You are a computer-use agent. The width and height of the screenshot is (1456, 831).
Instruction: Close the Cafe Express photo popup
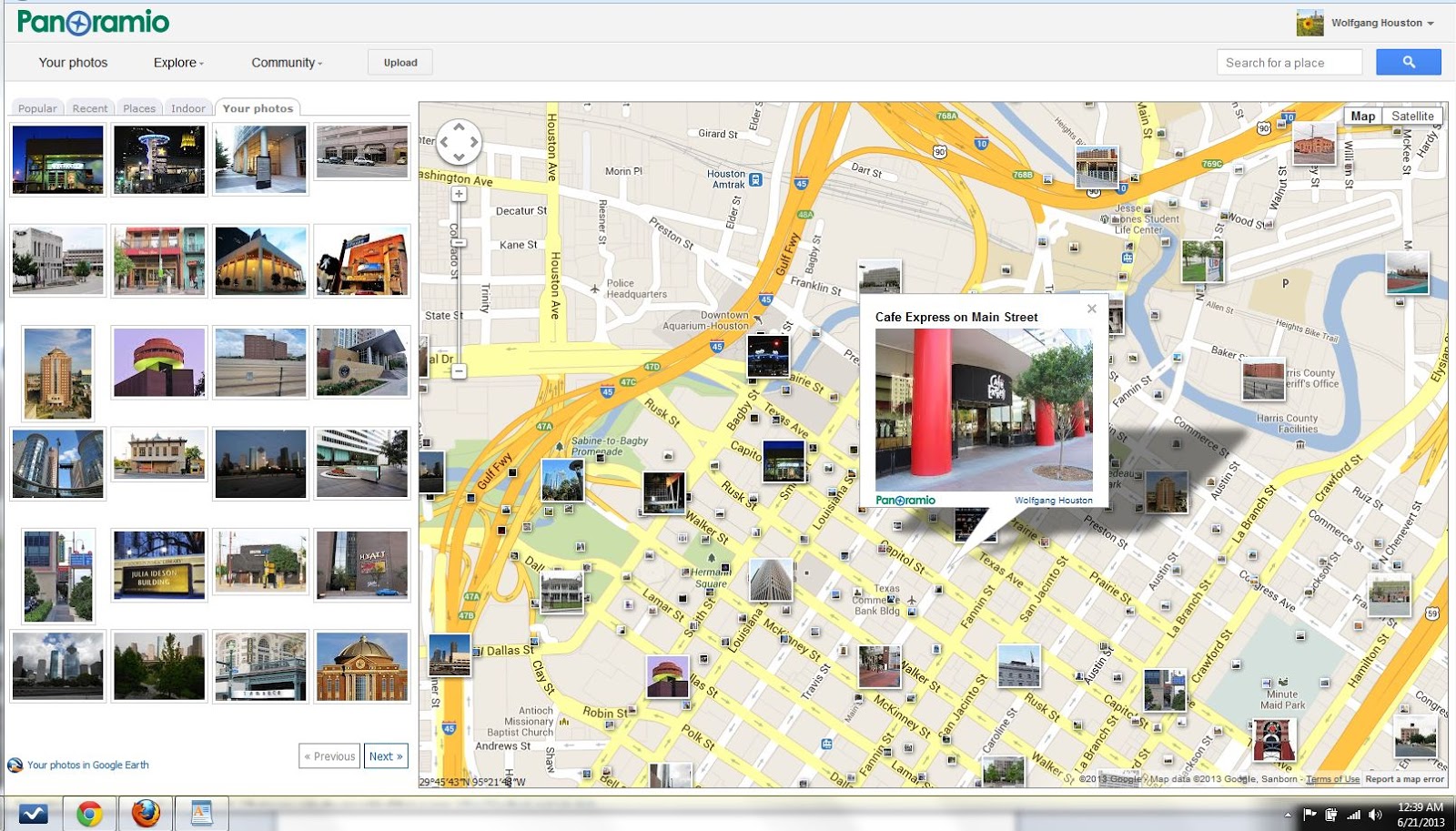pyautogui.click(x=1092, y=309)
